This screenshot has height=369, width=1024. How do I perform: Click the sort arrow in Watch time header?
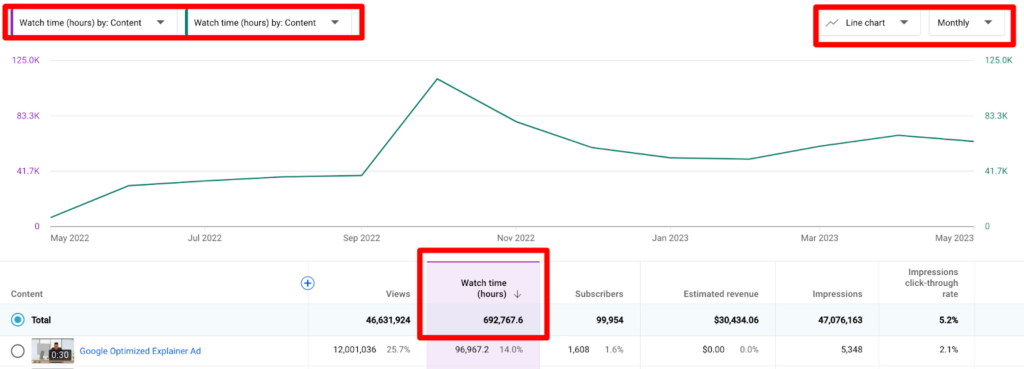pos(517,294)
